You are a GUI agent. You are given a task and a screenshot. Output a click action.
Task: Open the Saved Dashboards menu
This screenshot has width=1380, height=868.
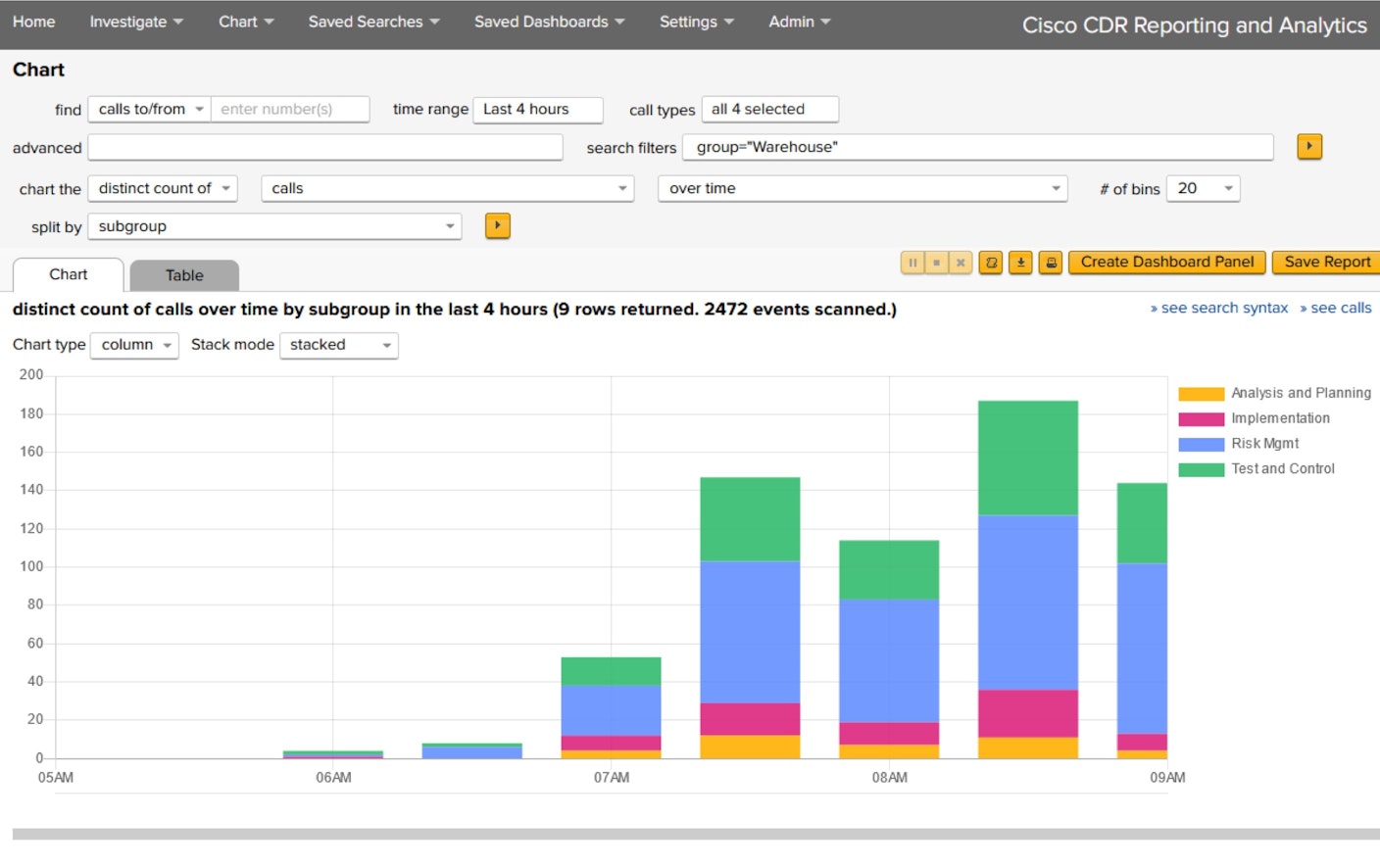(549, 22)
